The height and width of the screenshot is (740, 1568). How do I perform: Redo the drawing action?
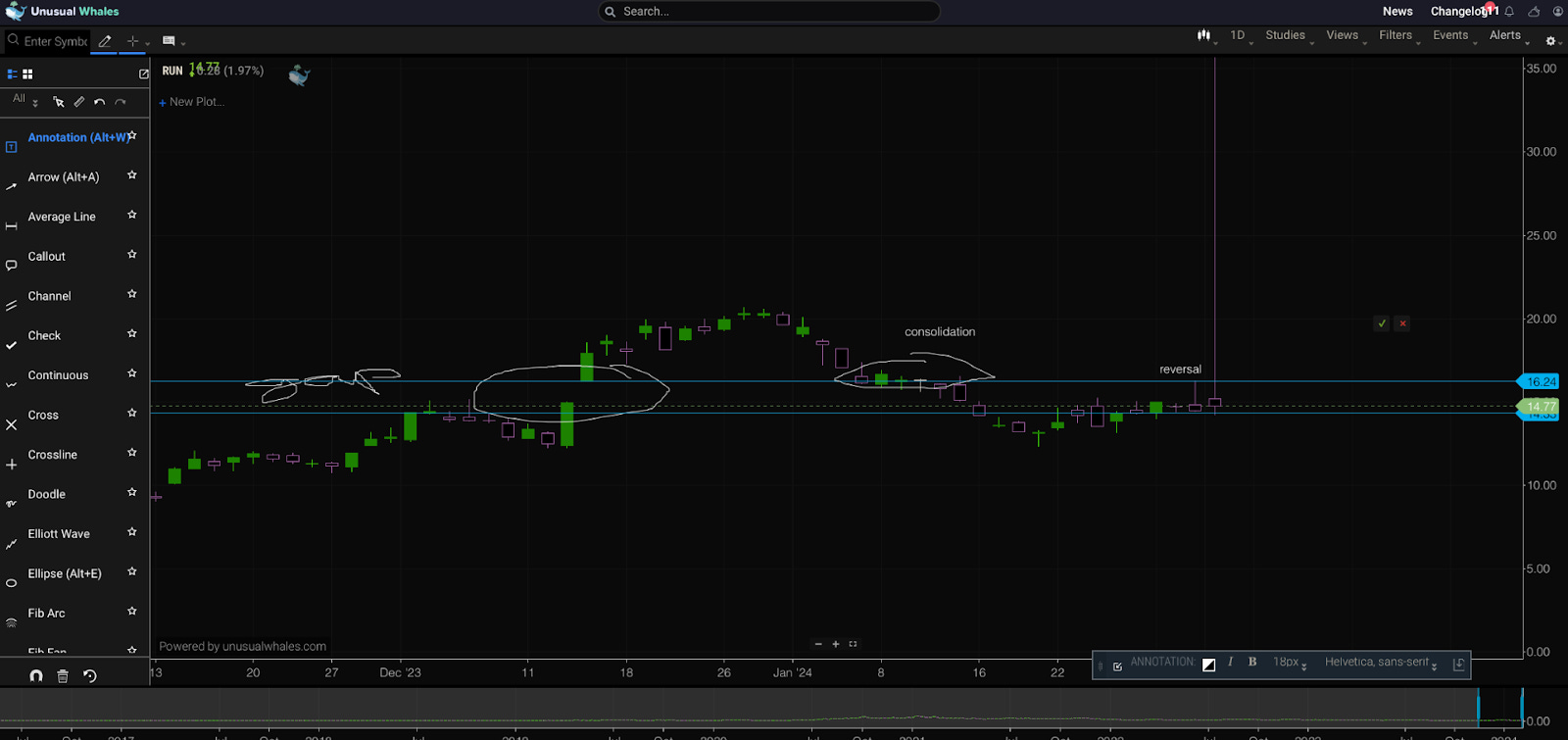pos(121,102)
